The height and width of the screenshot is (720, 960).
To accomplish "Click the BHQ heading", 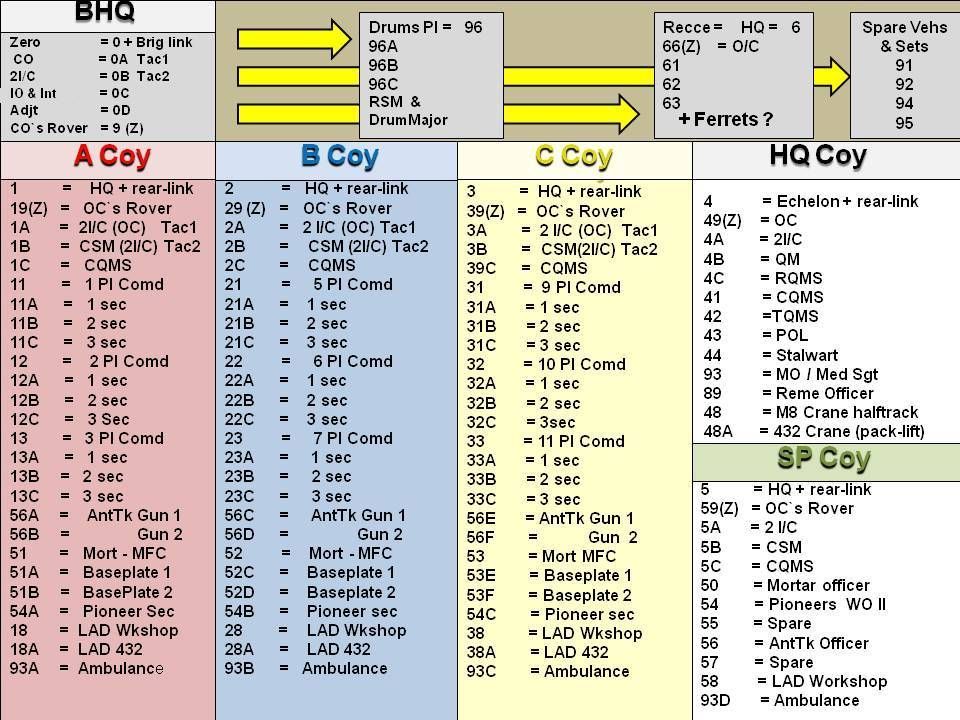I will (x=105, y=11).
